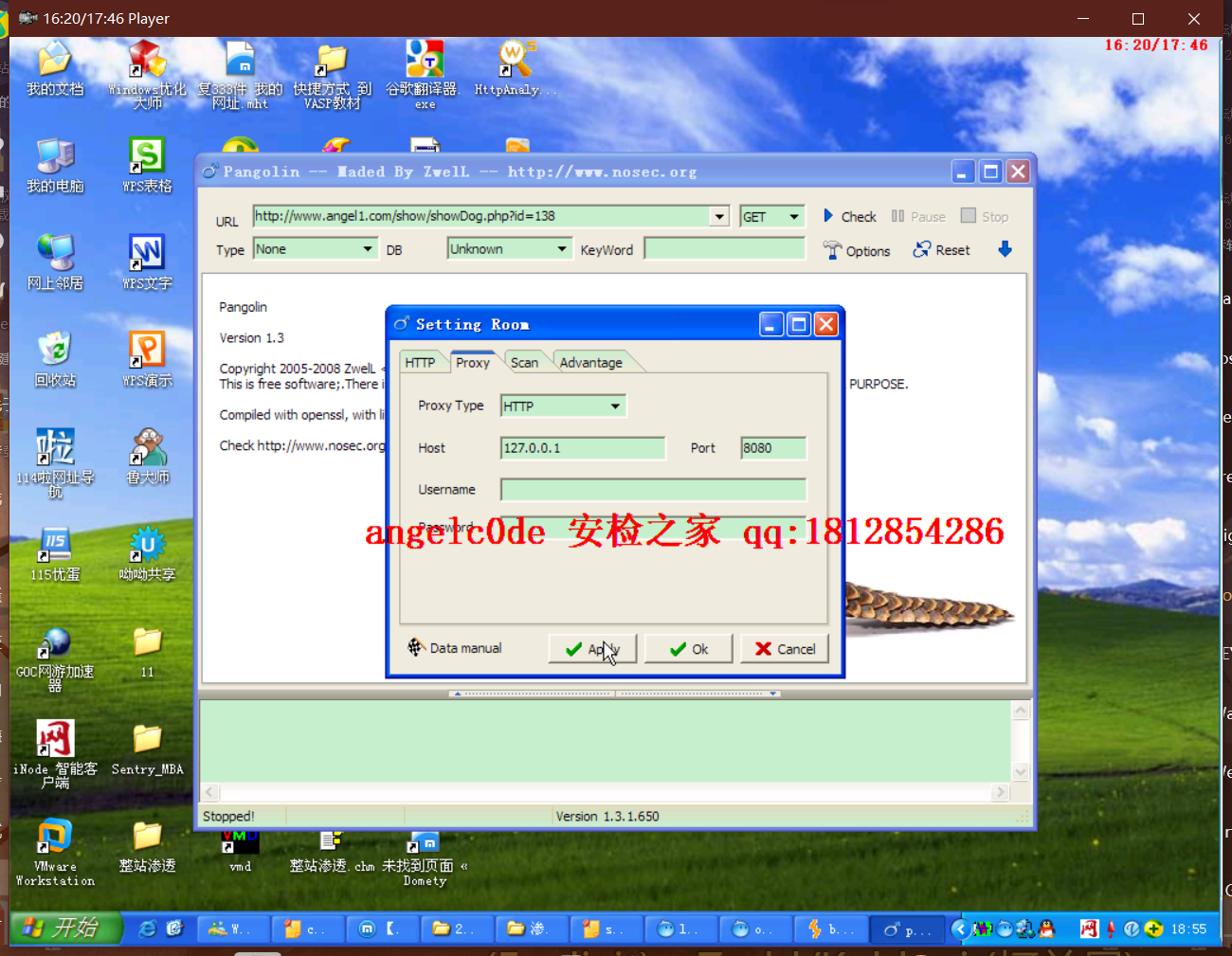Click the blue down arrow in Pangolin toolbar

[1006, 249]
